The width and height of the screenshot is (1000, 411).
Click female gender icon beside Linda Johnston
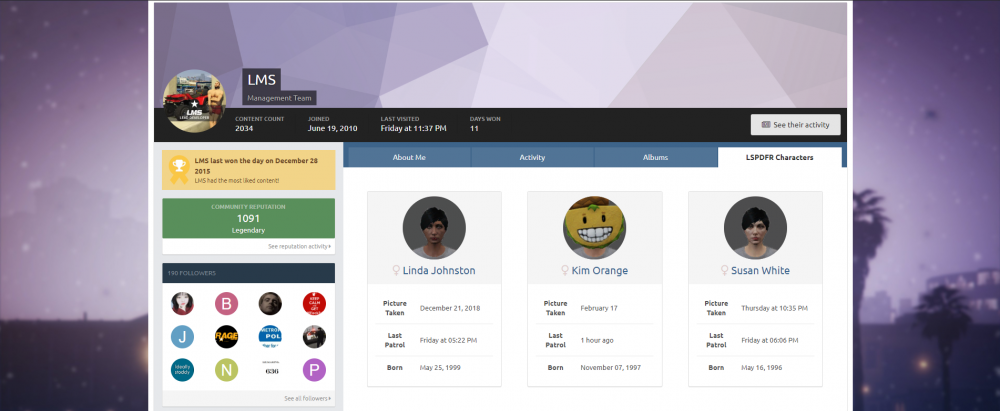point(396,271)
